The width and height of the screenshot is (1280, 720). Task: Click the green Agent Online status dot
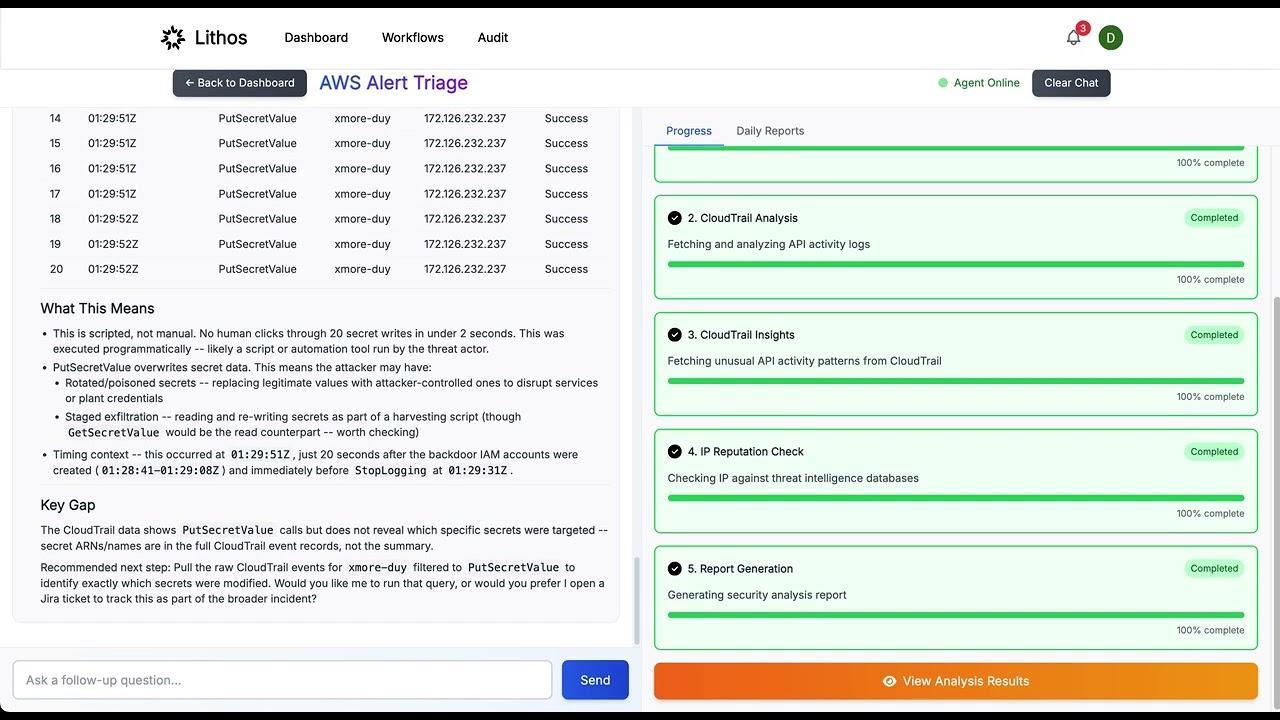943,83
